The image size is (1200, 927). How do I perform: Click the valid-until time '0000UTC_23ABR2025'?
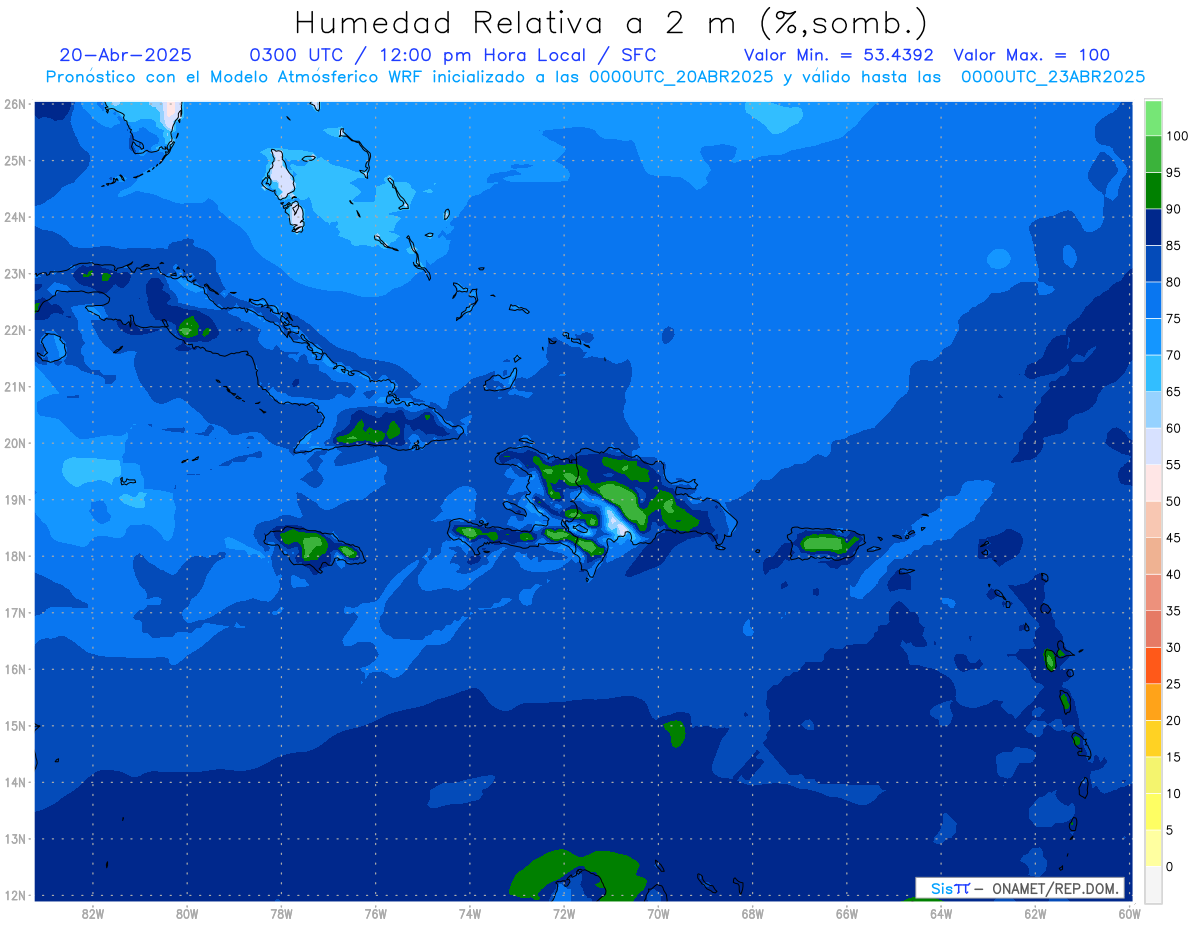pyautogui.click(x=1053, y=77)
